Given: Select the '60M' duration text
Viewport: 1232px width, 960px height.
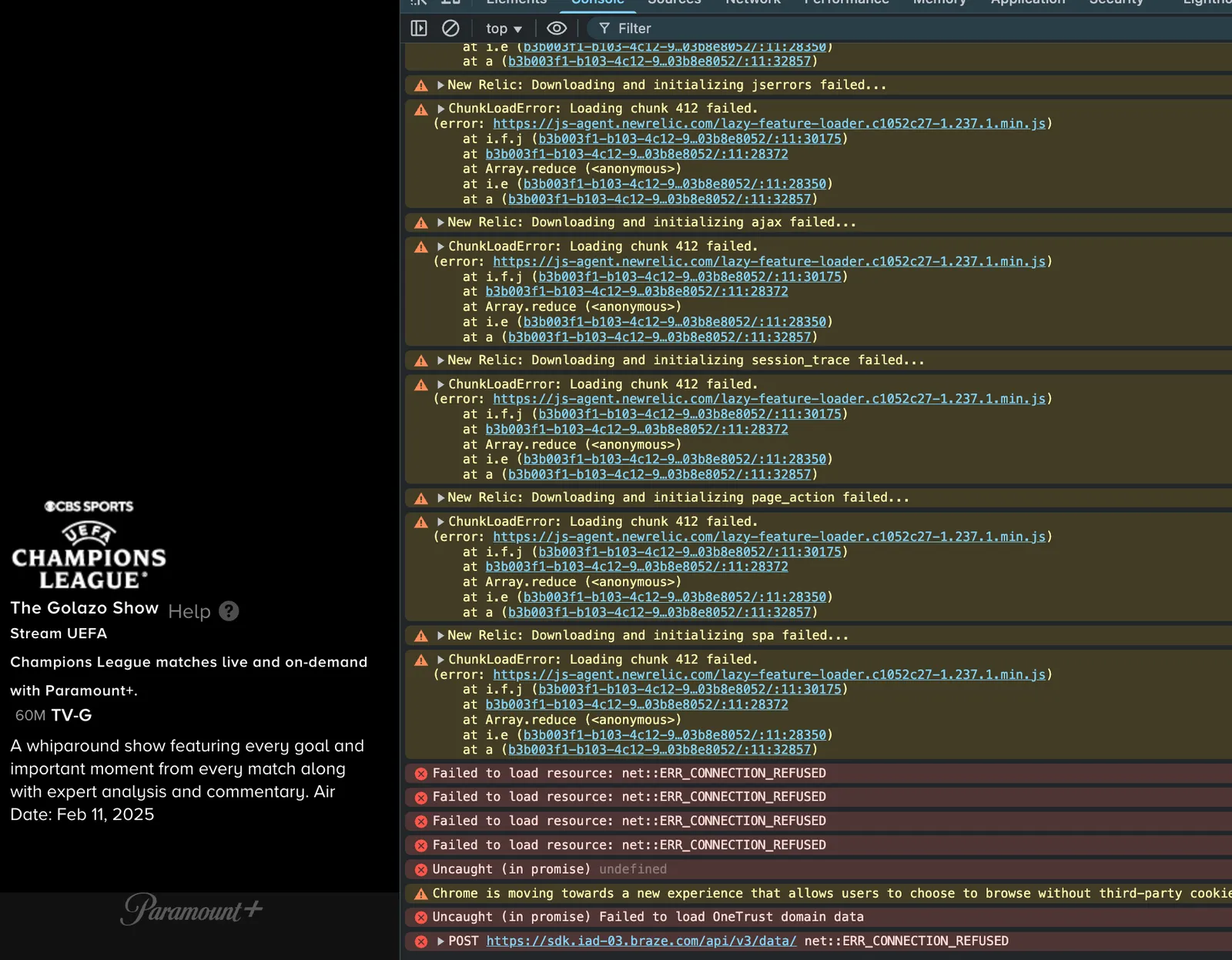Looking at the screenshot, I should tap(31, 715).
